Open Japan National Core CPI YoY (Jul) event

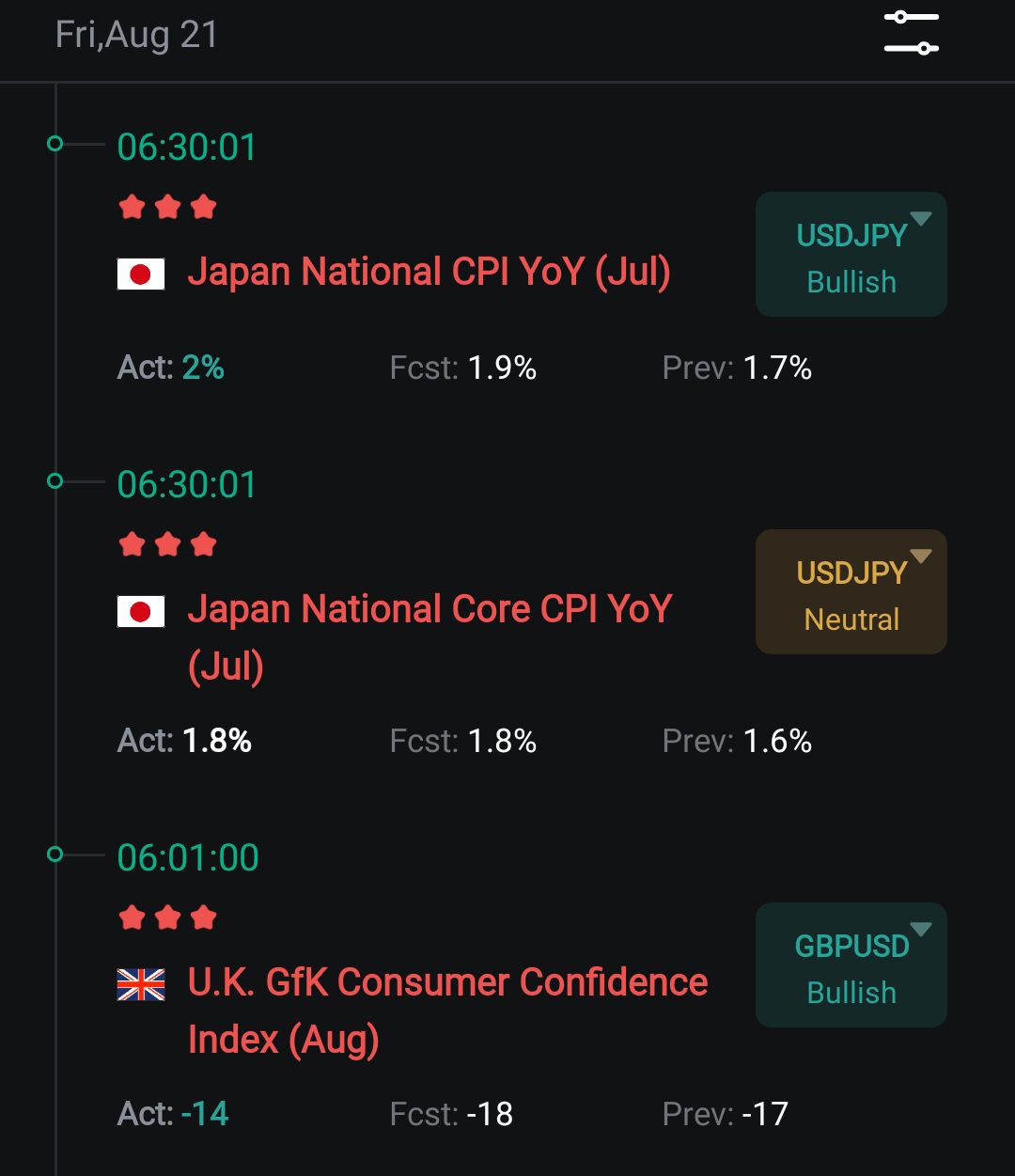click(429, 638)
